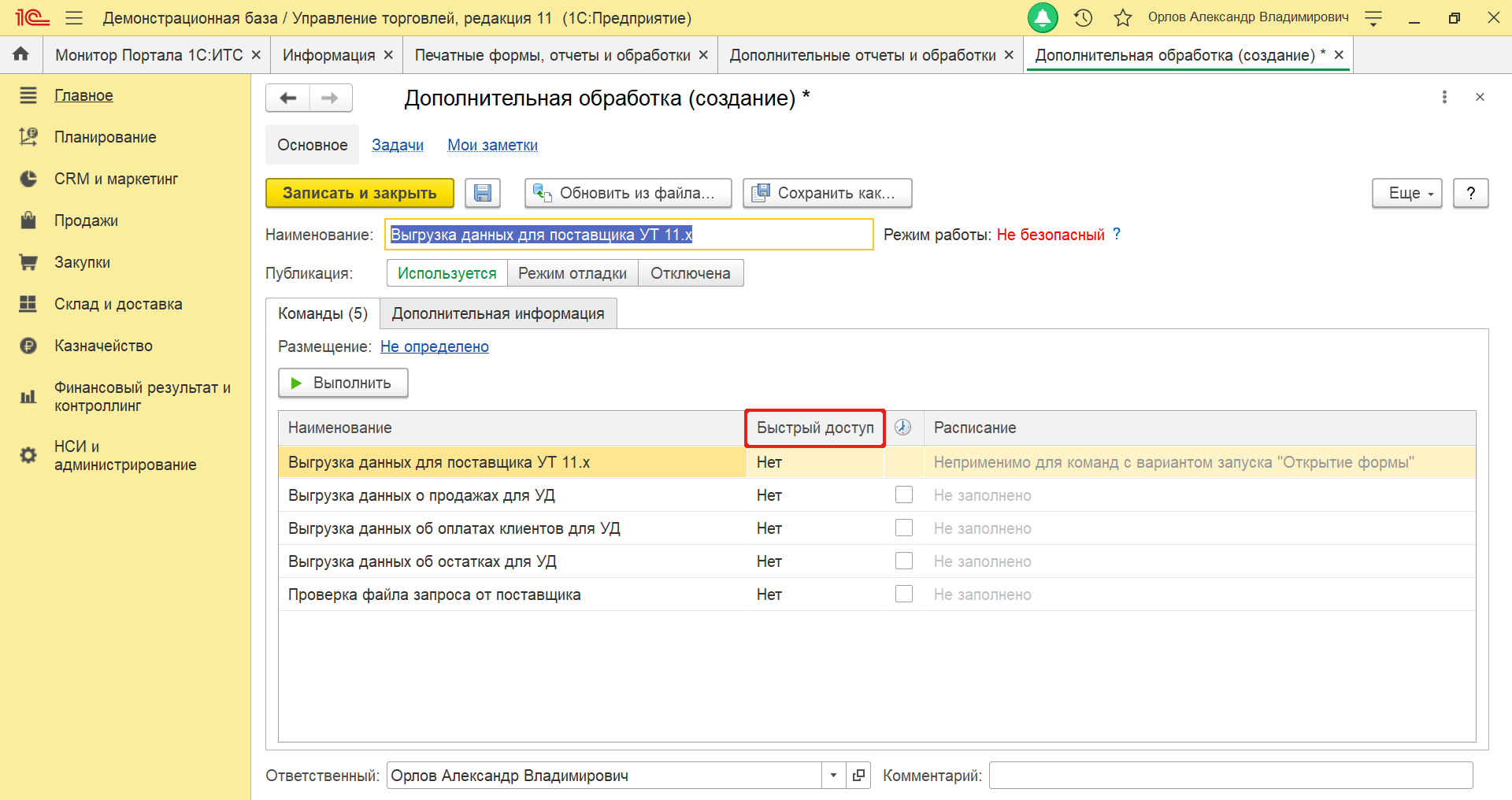Click the Комментарий input field
The image size is (1512, 800).
point(1230,776)
